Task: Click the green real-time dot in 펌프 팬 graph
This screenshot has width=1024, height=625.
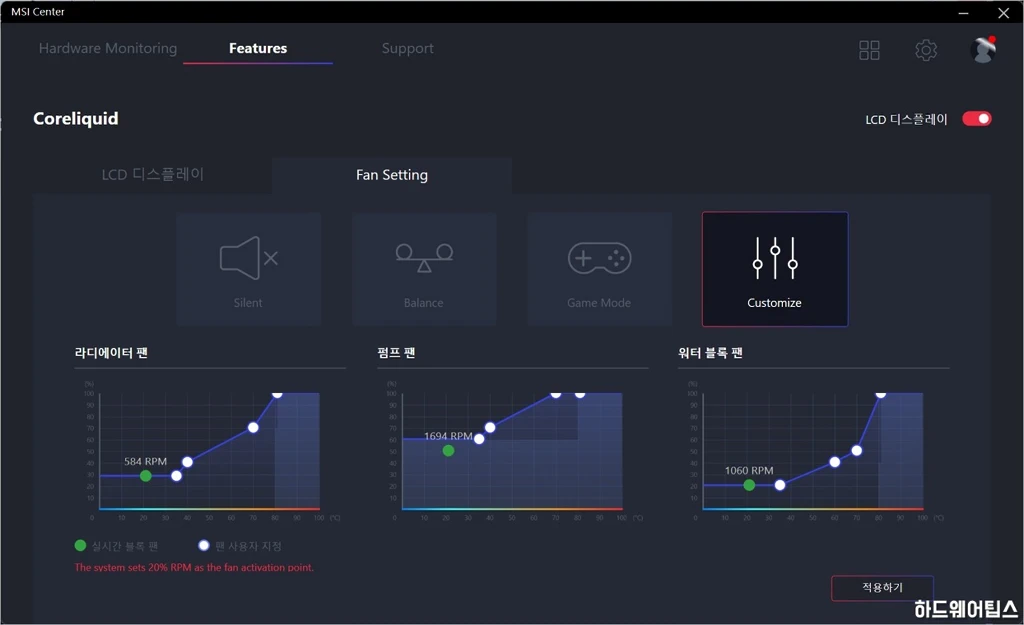Action: click(x=449, y=451)
